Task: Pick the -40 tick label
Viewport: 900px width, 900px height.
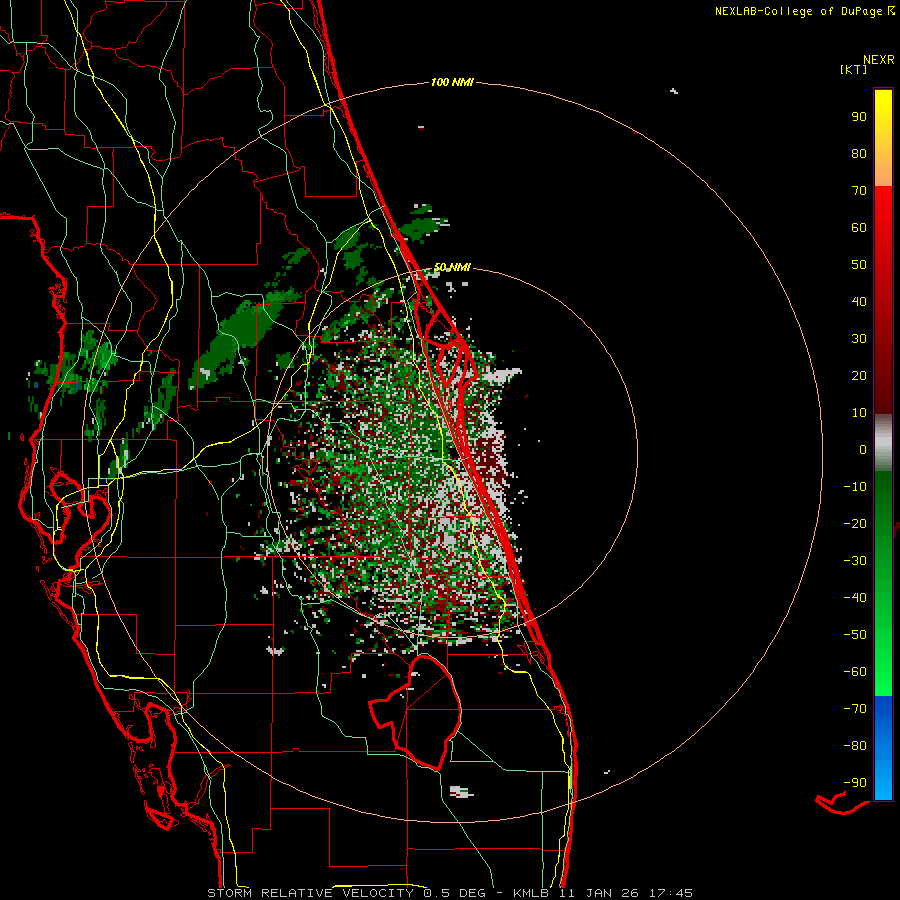Action: point(855,598)
